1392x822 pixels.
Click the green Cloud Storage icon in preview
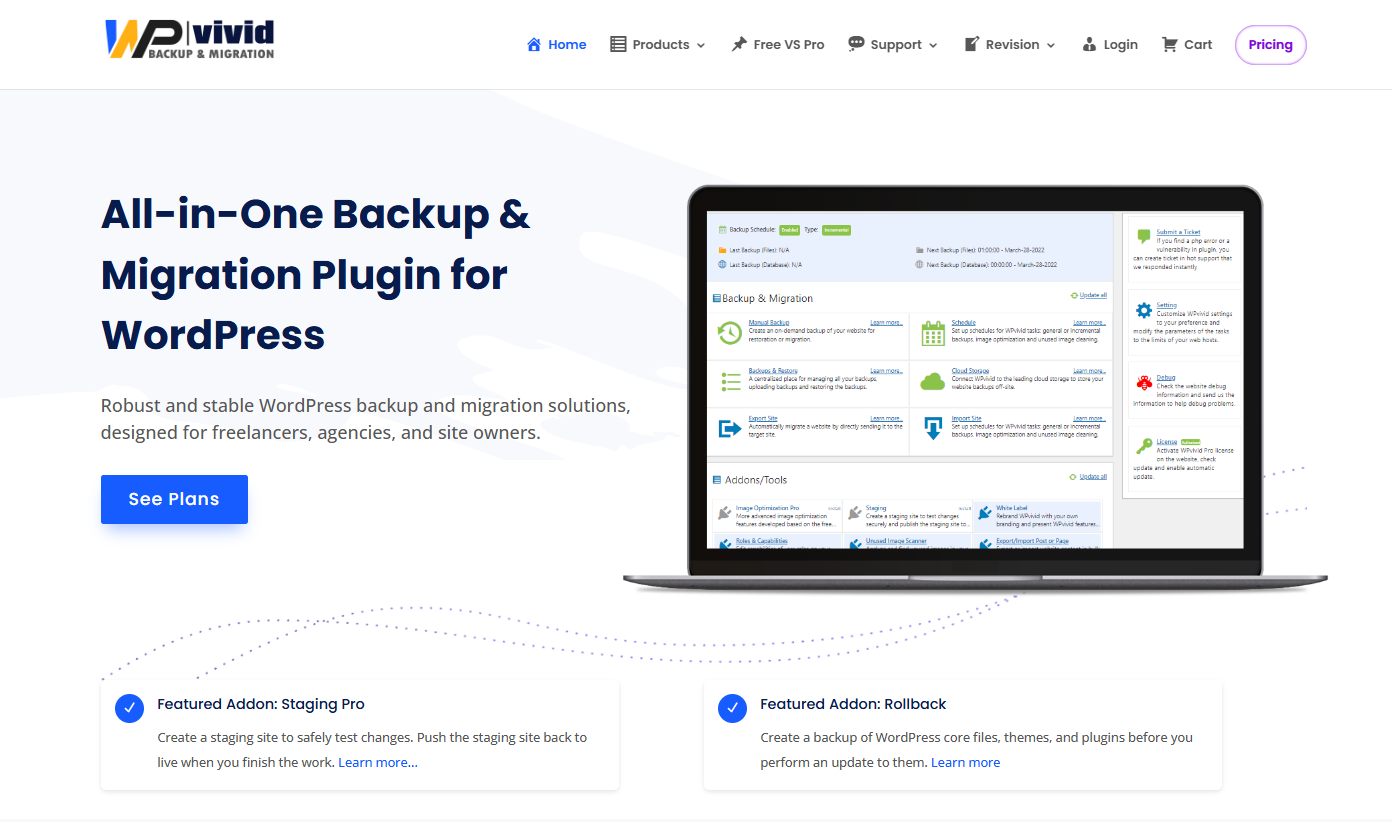(933, 381)
